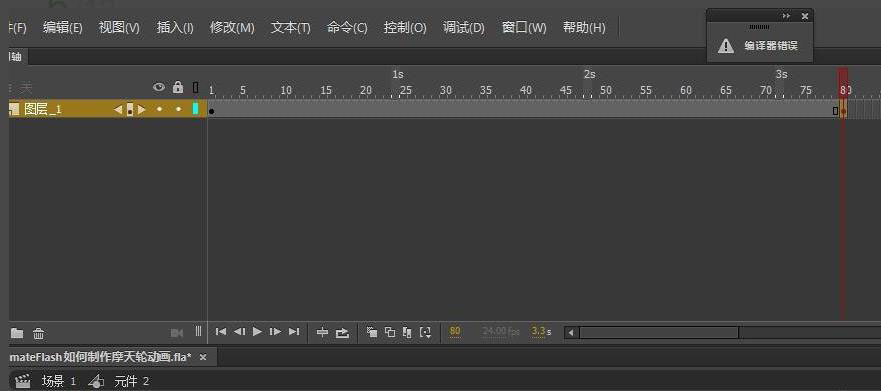Open the 命令(C) menu
The image size is (881, 391).
(x=347, y=28)
